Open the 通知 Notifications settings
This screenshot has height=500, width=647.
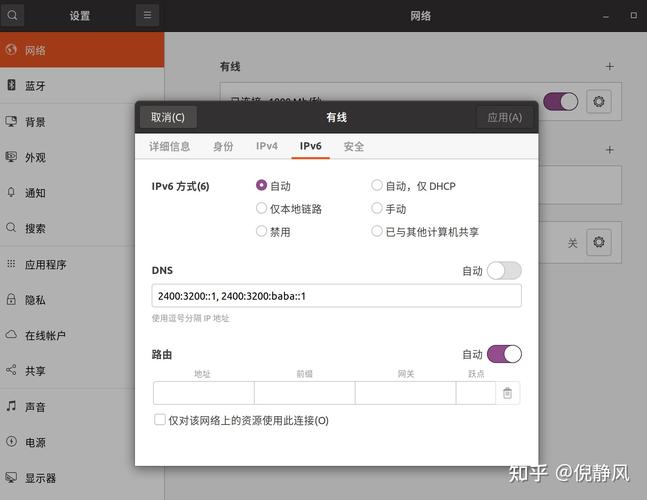(82, 193)
